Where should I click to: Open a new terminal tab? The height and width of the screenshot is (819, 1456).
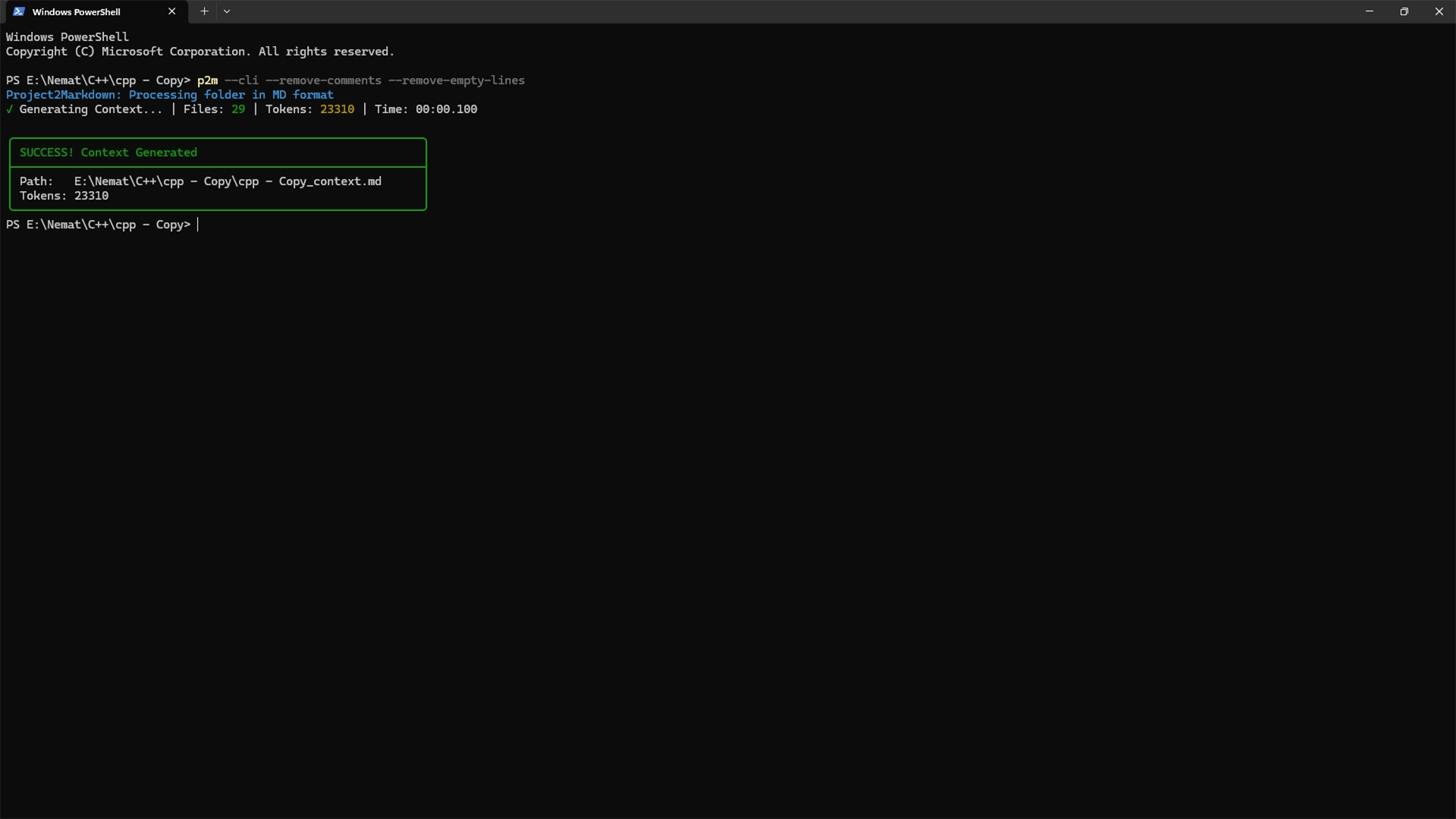(x=204, y=11)
